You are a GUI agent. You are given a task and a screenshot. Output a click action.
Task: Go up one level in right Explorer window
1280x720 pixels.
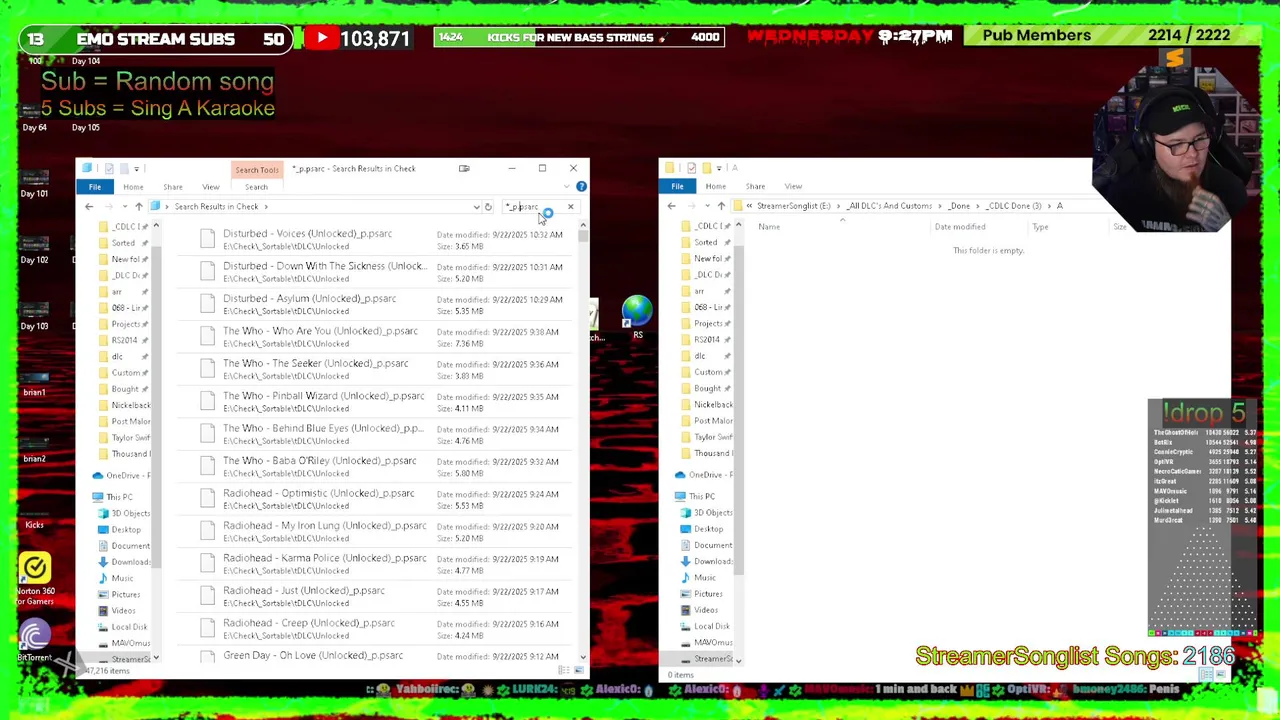click(x=721, y=206)
